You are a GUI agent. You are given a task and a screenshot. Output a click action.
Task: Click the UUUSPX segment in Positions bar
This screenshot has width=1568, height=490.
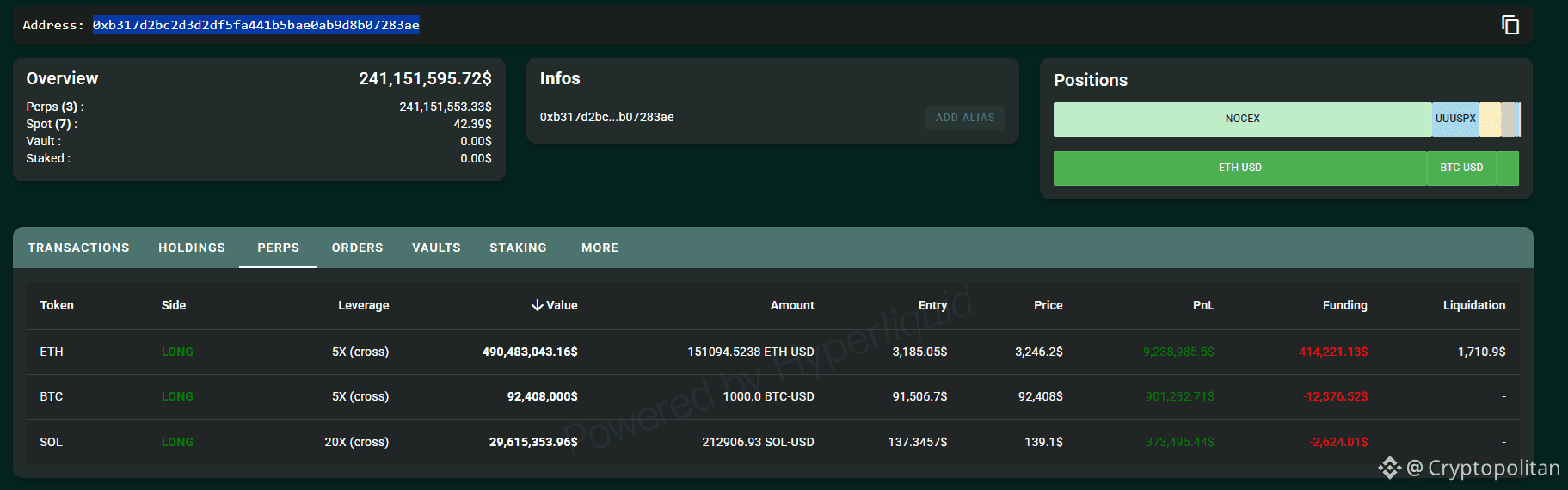click(1455, 119)
